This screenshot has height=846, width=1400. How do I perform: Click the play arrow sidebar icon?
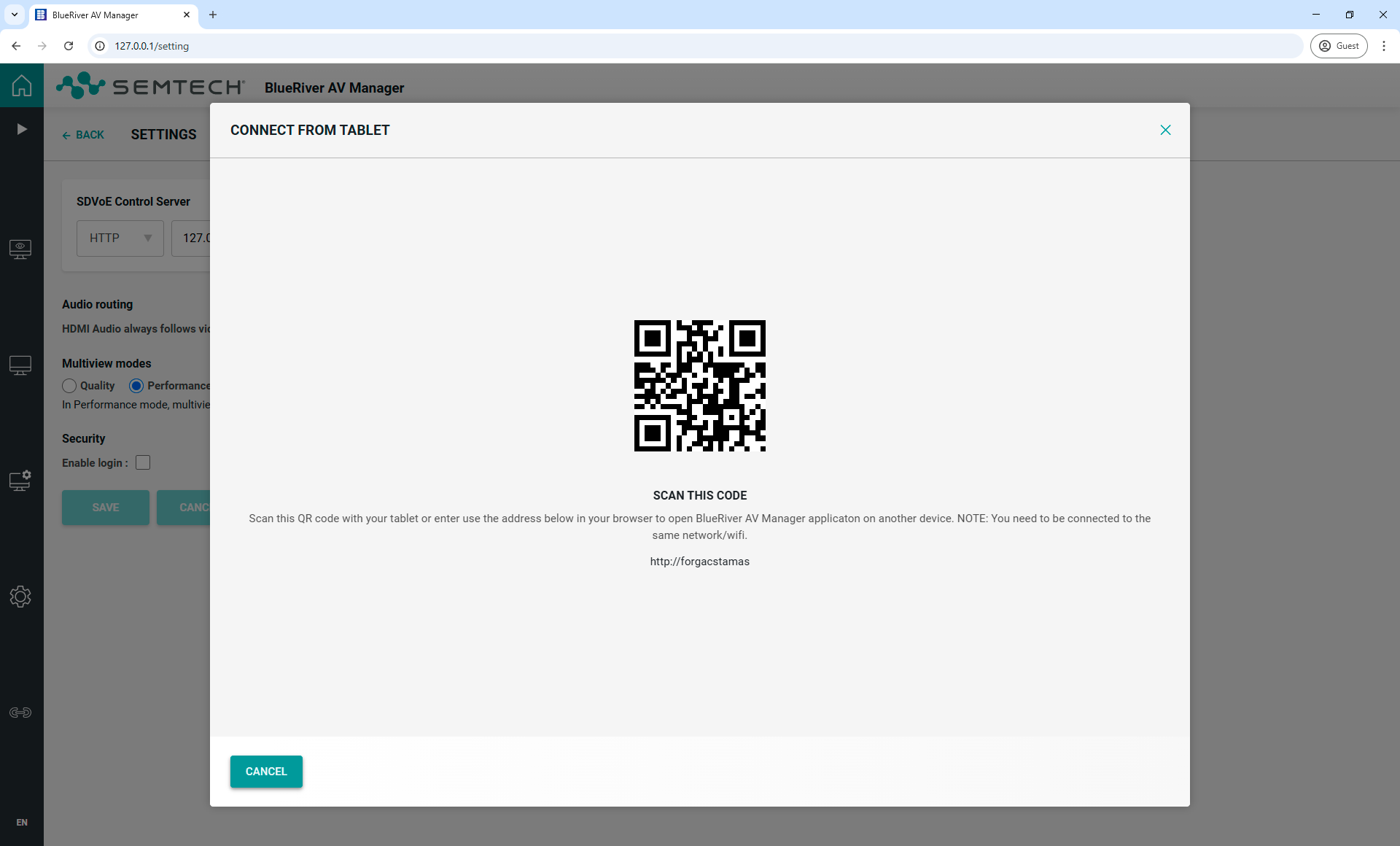click(21, 129)
